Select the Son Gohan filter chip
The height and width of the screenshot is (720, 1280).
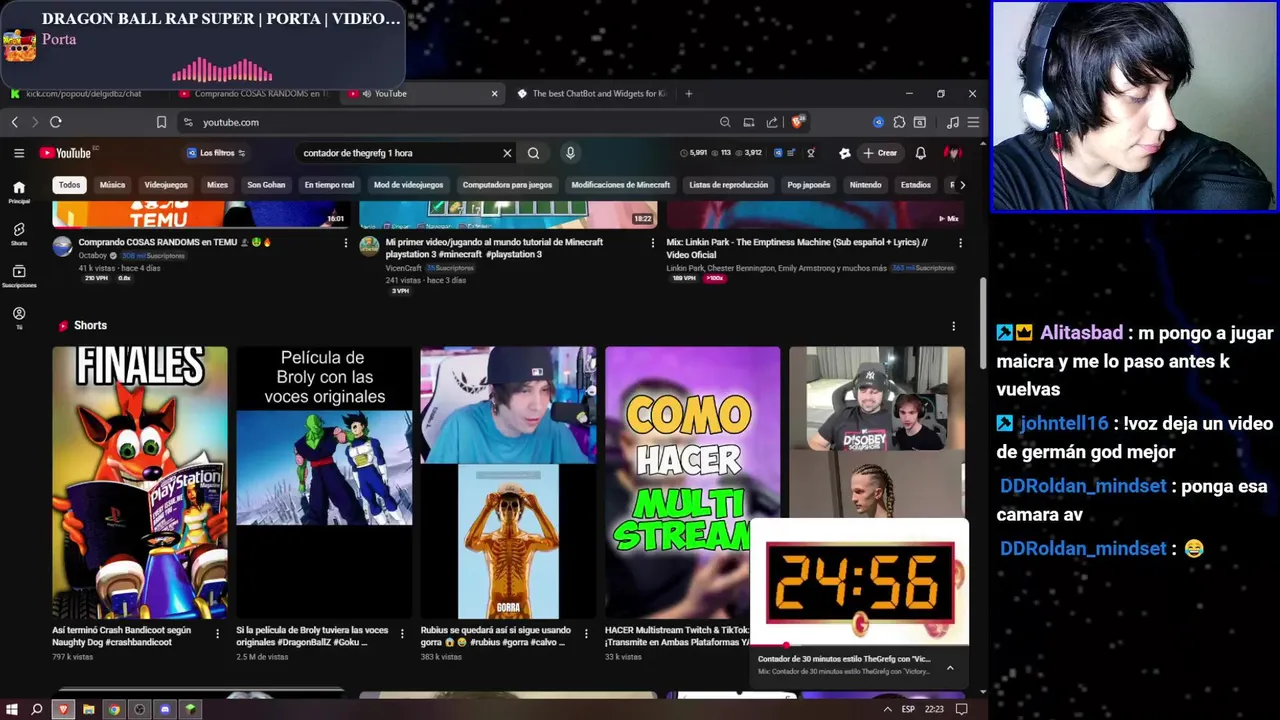point(266,185)
